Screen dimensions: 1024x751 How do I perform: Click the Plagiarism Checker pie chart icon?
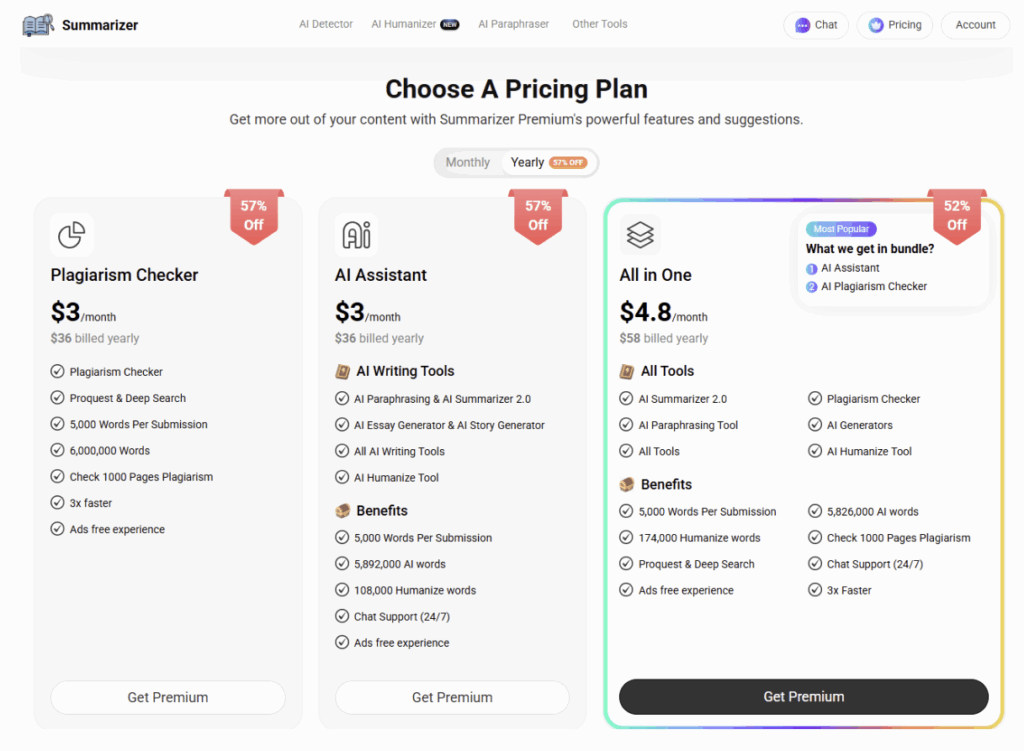(x=72, y=235)
